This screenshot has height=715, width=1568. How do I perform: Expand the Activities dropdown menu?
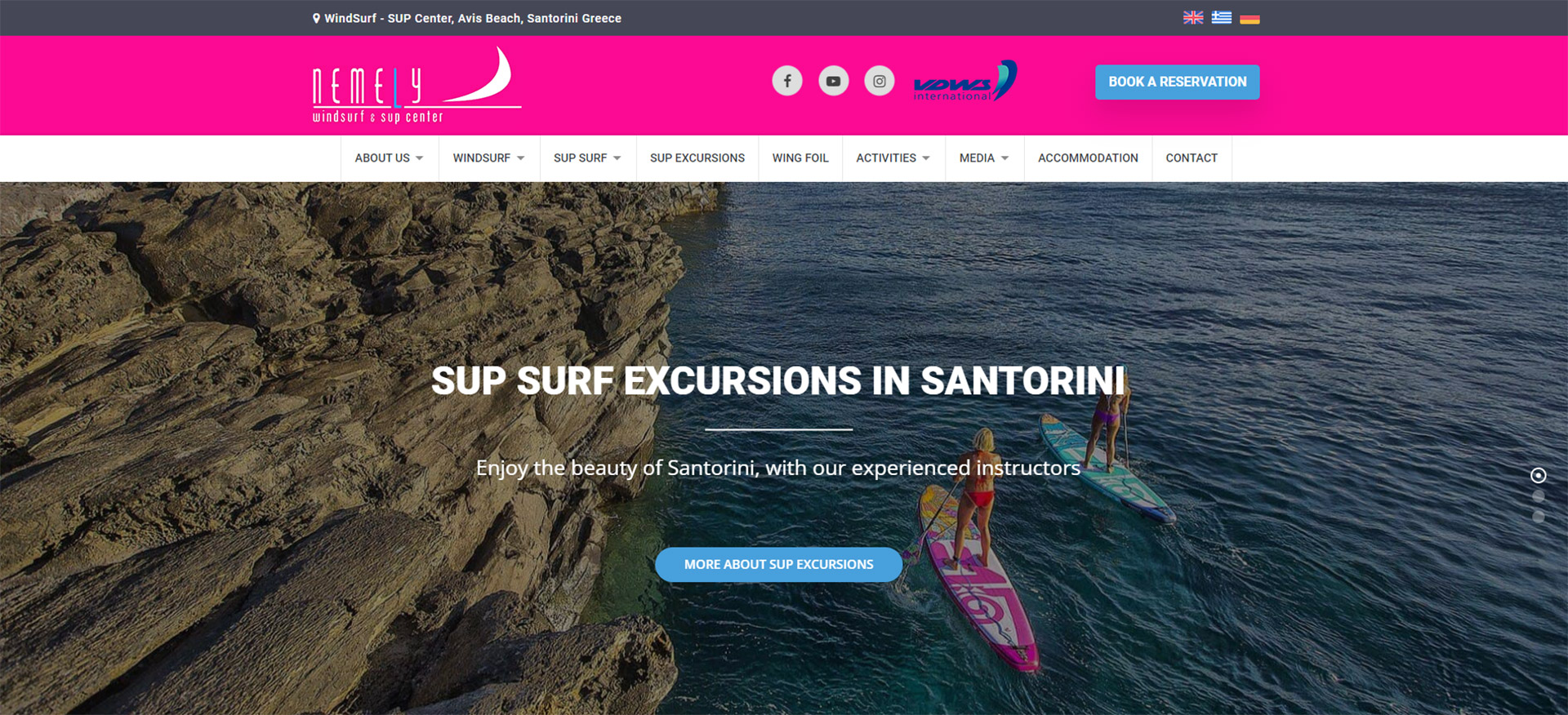tap(893, 158)
